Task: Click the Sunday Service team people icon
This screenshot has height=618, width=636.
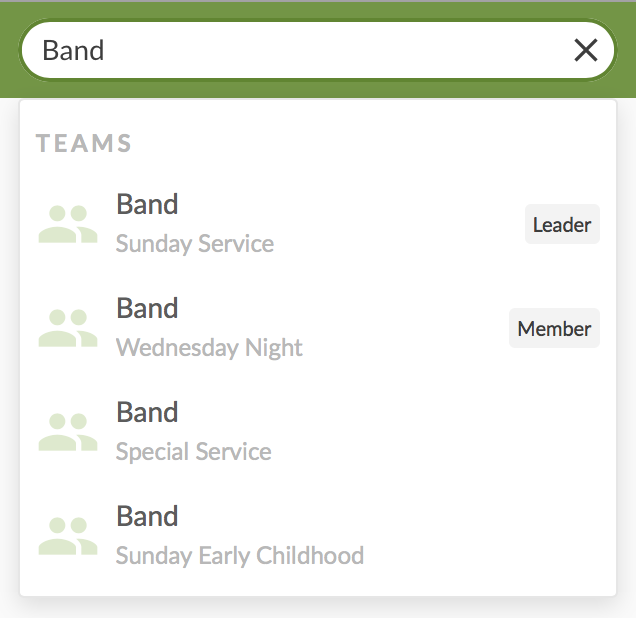Action: (x=68, y=224)
